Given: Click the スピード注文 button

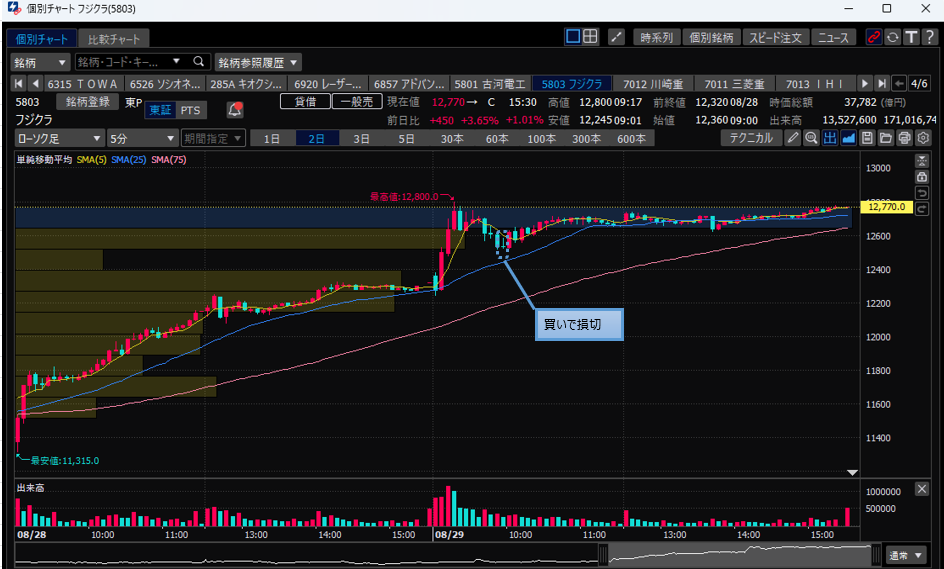Looking at the screenshot, I should (x=775, y=37).
